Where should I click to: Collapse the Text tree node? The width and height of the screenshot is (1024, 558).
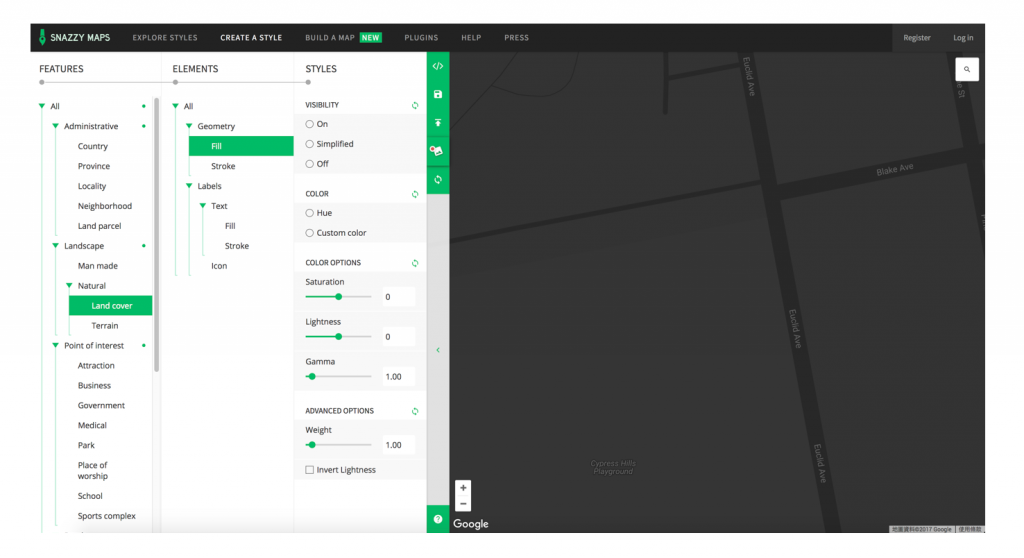pos(202,206)
